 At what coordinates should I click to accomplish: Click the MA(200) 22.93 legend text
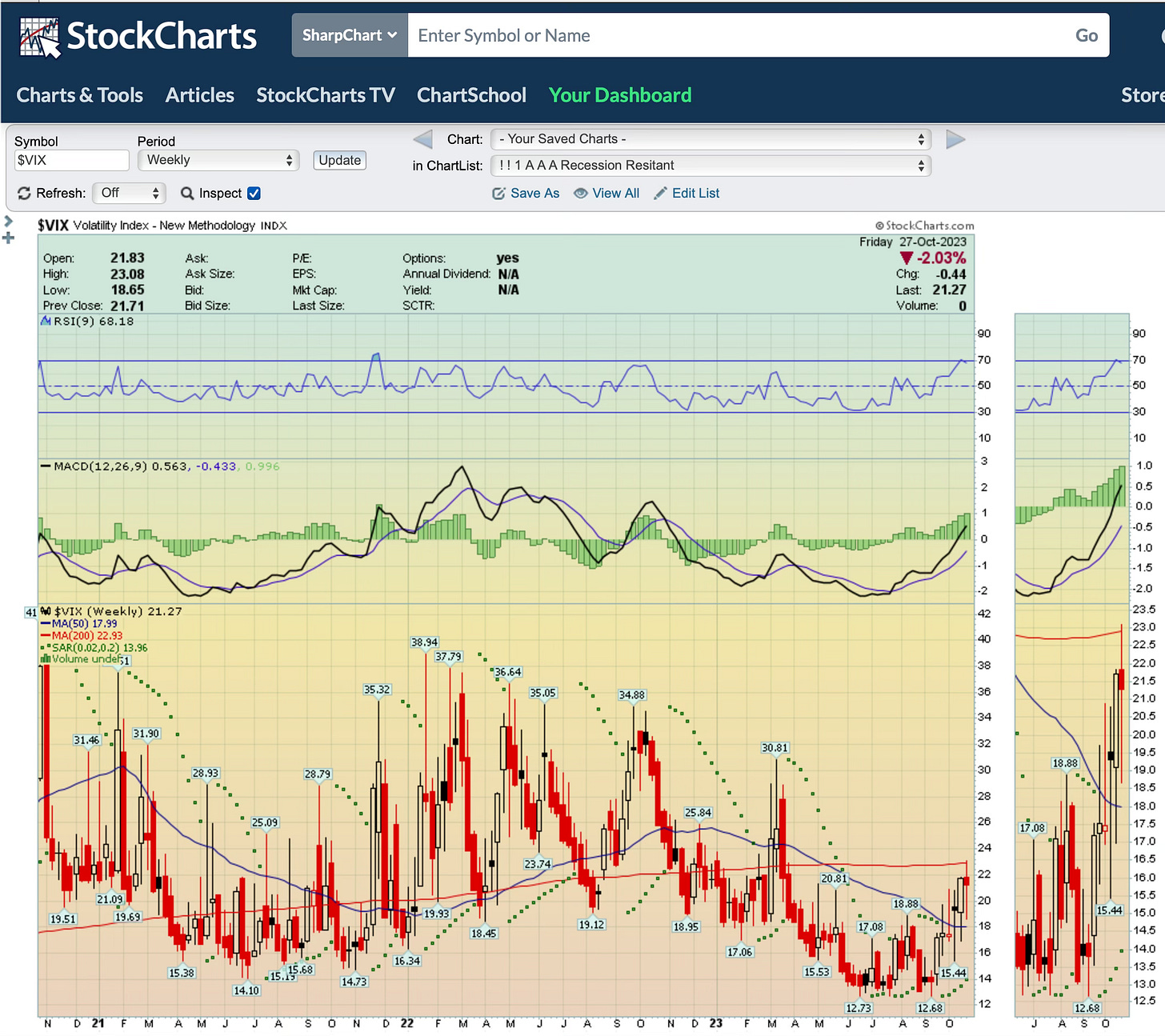pyautogui.click(x=87, y=636)
